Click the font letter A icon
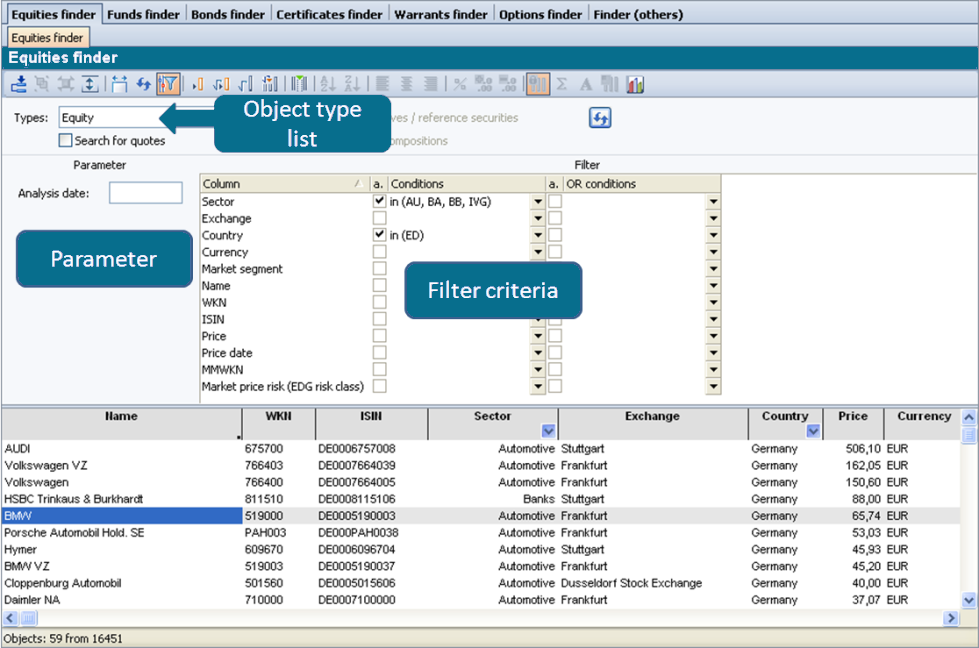This screenshot has width=979, height=648. [586, 85]
